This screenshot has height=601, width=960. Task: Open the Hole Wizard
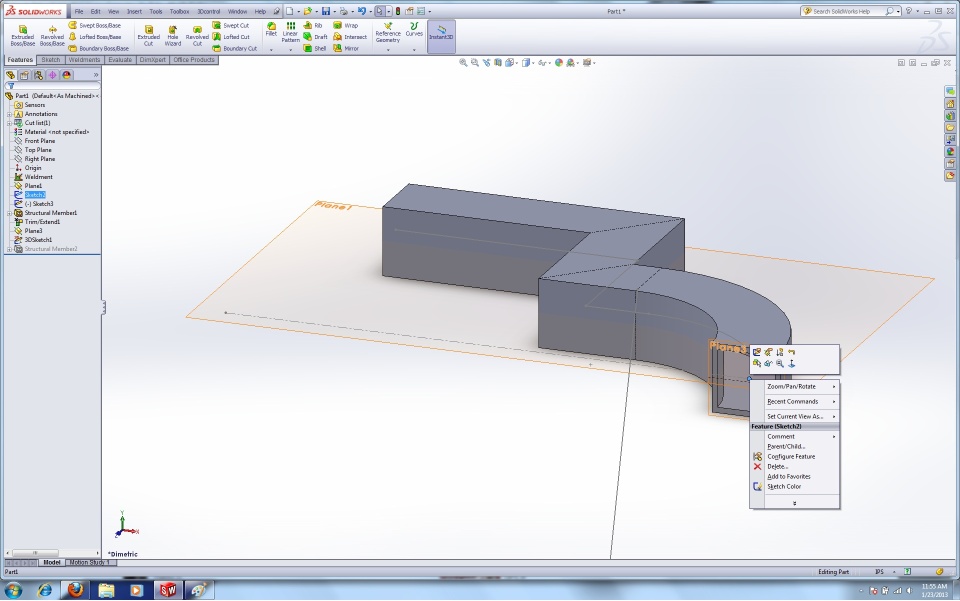pos(173,36)
